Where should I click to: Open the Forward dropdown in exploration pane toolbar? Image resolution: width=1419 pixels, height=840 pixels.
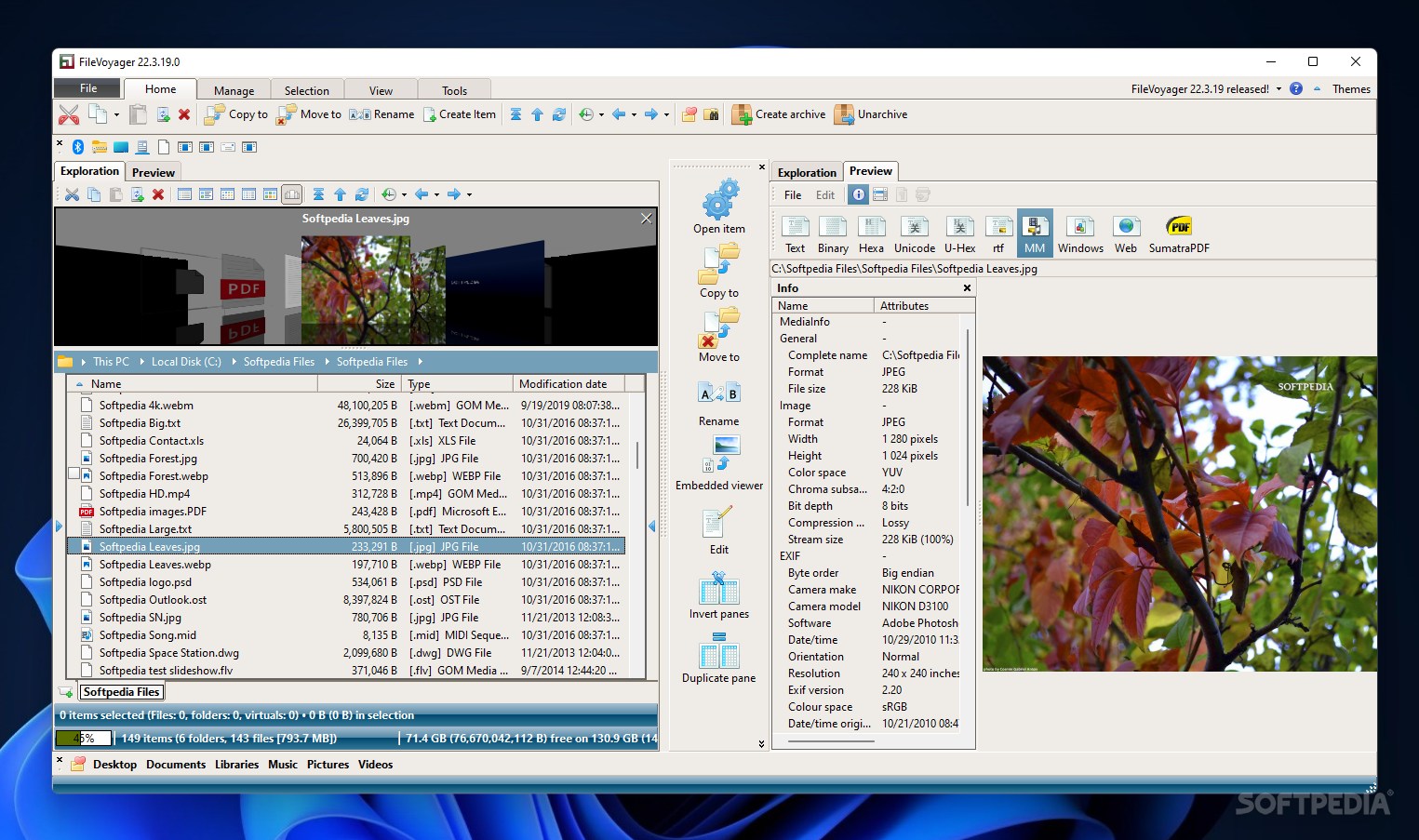[x=469, y=194]
